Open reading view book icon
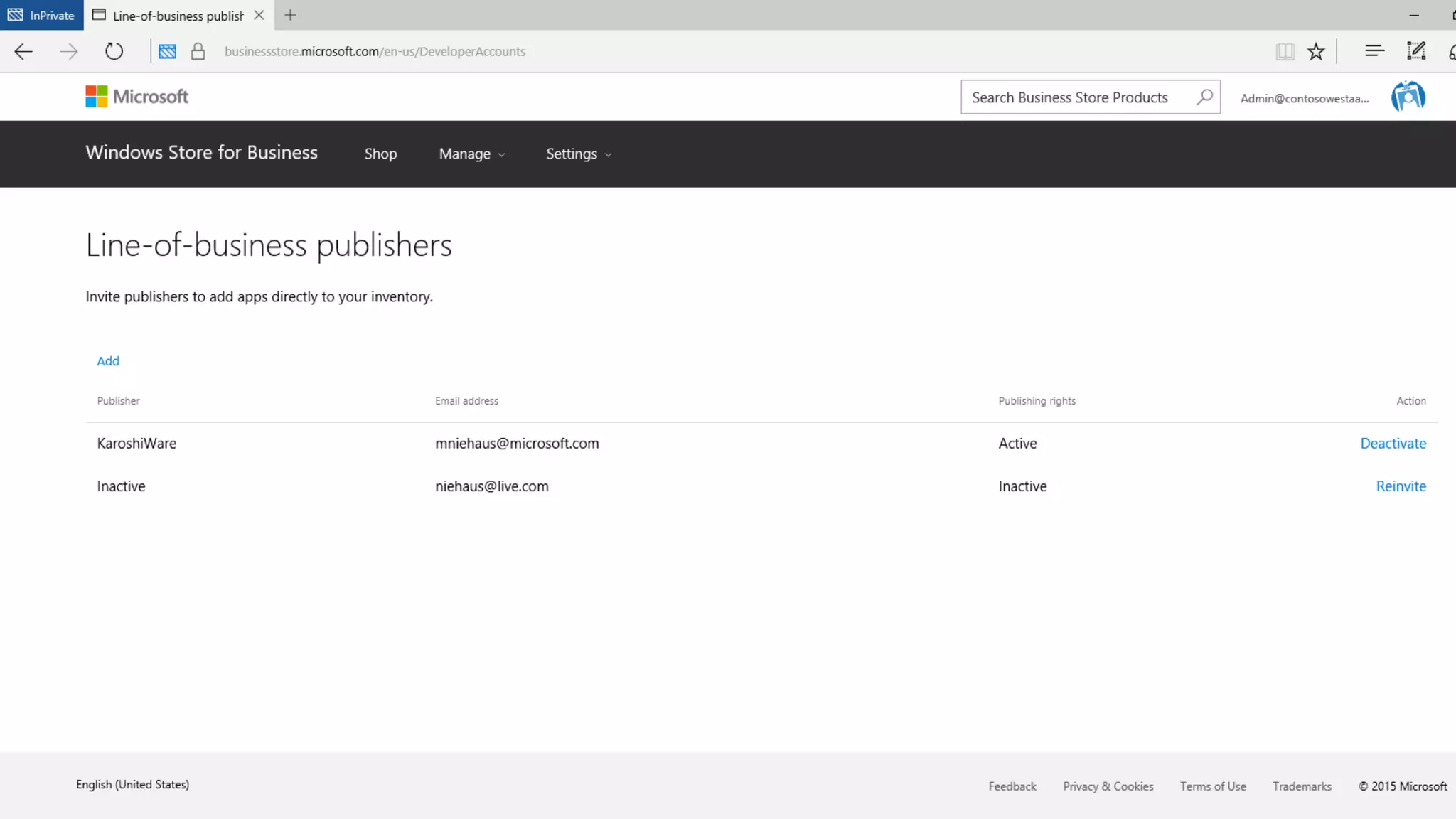Image resolution: width=1456 pixels, height=819 pixels. click(x=1285, y=51)
